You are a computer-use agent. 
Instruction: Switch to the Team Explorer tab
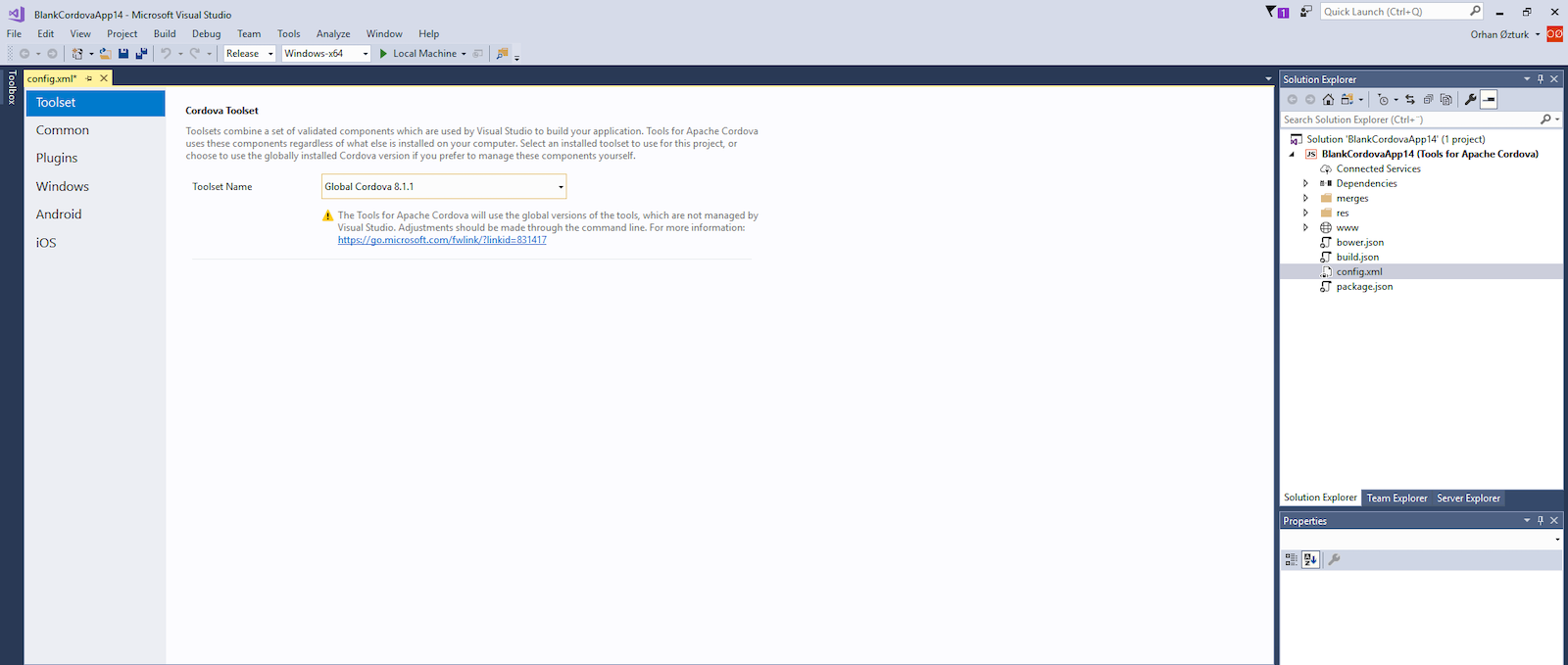(x=1396, y=499)
